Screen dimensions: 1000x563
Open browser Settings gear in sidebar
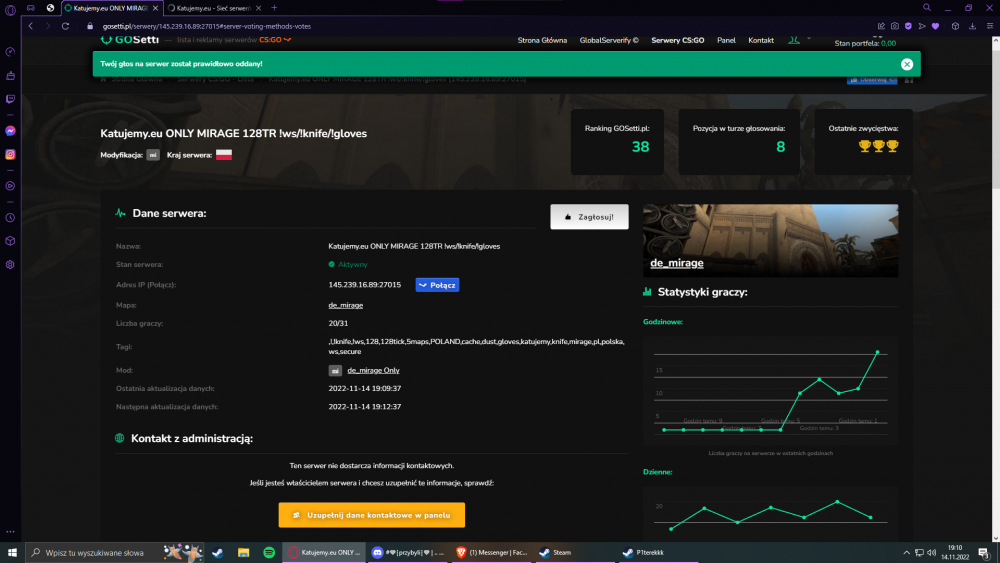pyautogui.click(x=10, y=265)
